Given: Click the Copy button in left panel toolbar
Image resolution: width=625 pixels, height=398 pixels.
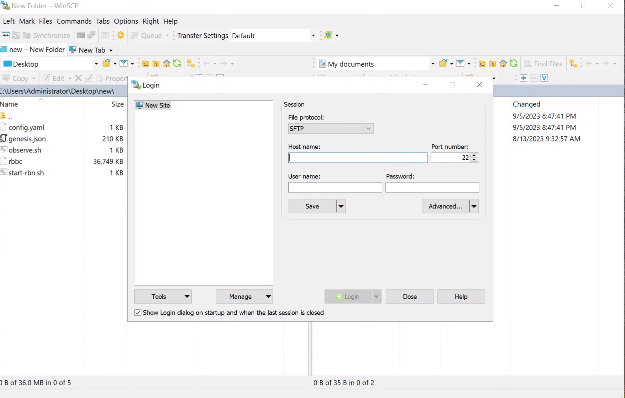Looking at the screenshot, I should click(16, 78).
